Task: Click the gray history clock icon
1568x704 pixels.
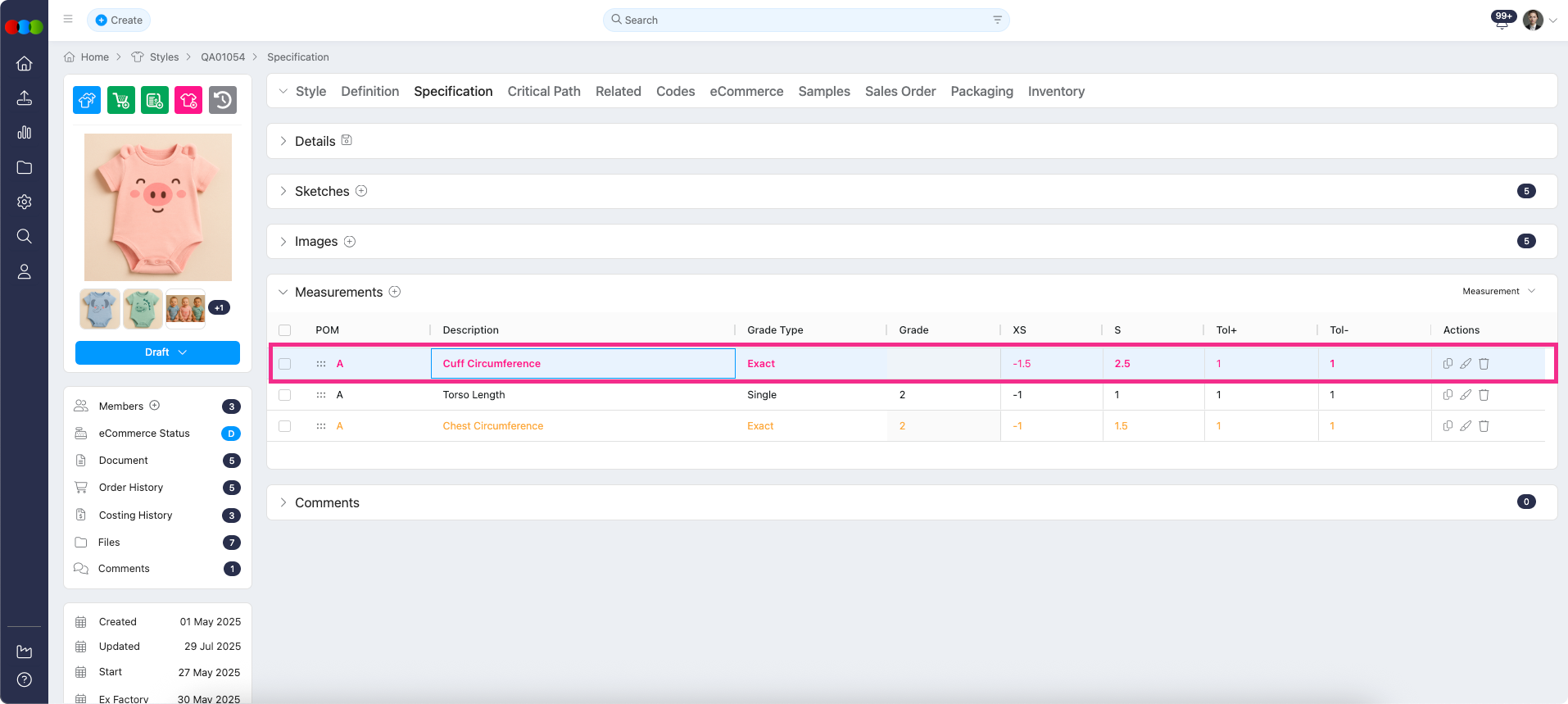Action: pyautogui.click(x=222, y=100)
